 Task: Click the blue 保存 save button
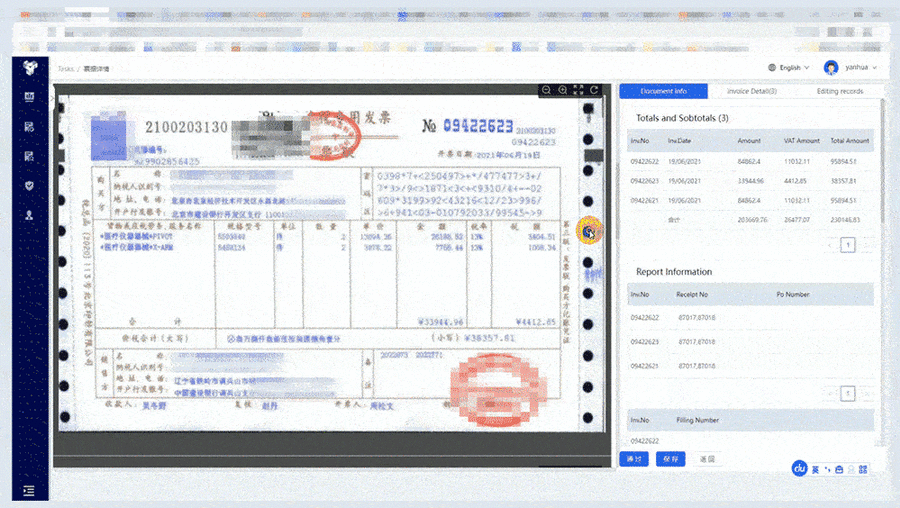670,459
